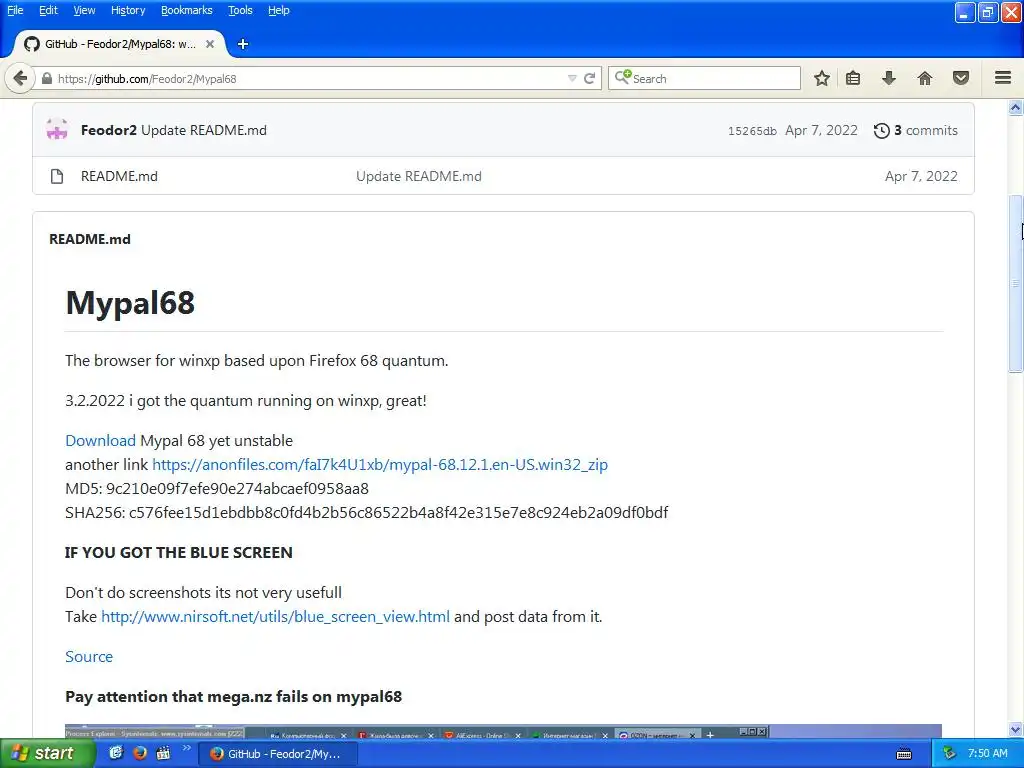Open the README.md file link
Viewport: 1024px width, 768px height.
119,176
